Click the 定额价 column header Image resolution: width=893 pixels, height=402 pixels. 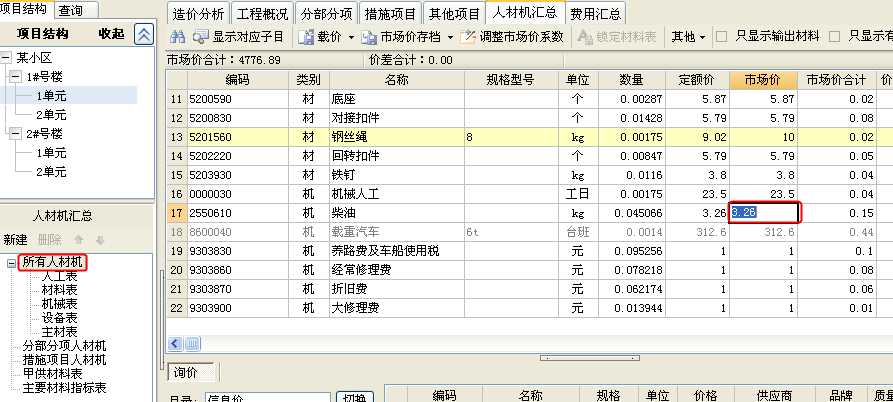[x=697, y=80]
